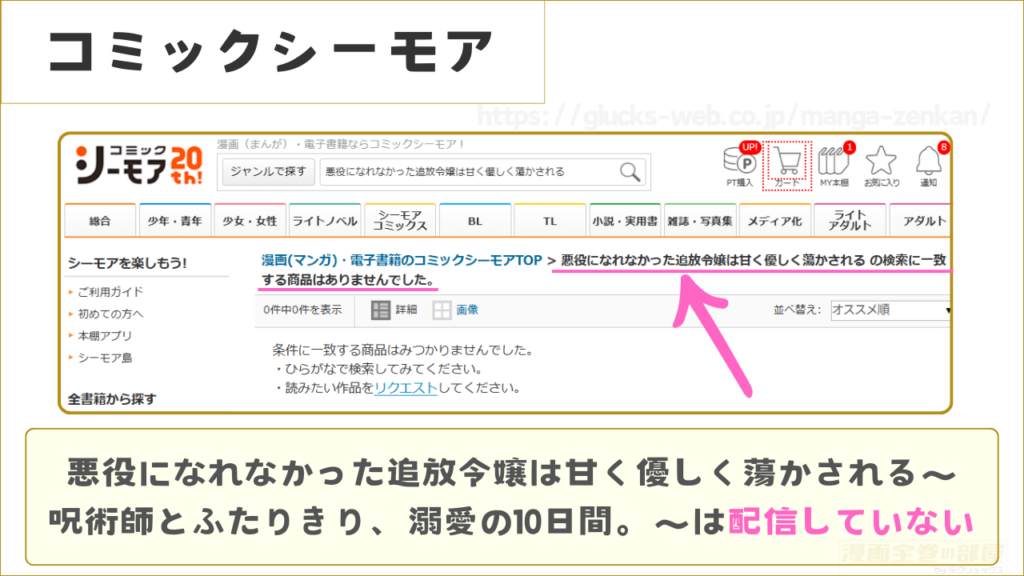Click 全書籍から探す sidebar heading

point(112,399)
